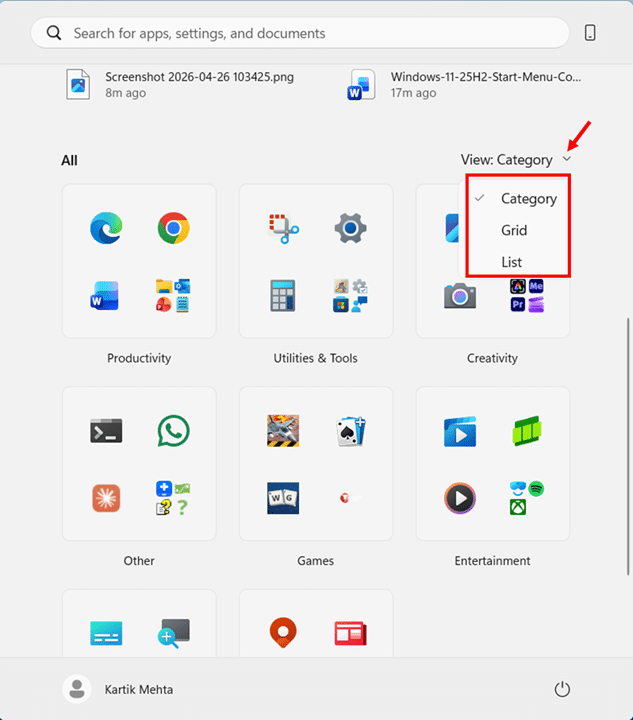
Task: Open Microsoft Word in Productivity group
Action: tap(105, 295)
